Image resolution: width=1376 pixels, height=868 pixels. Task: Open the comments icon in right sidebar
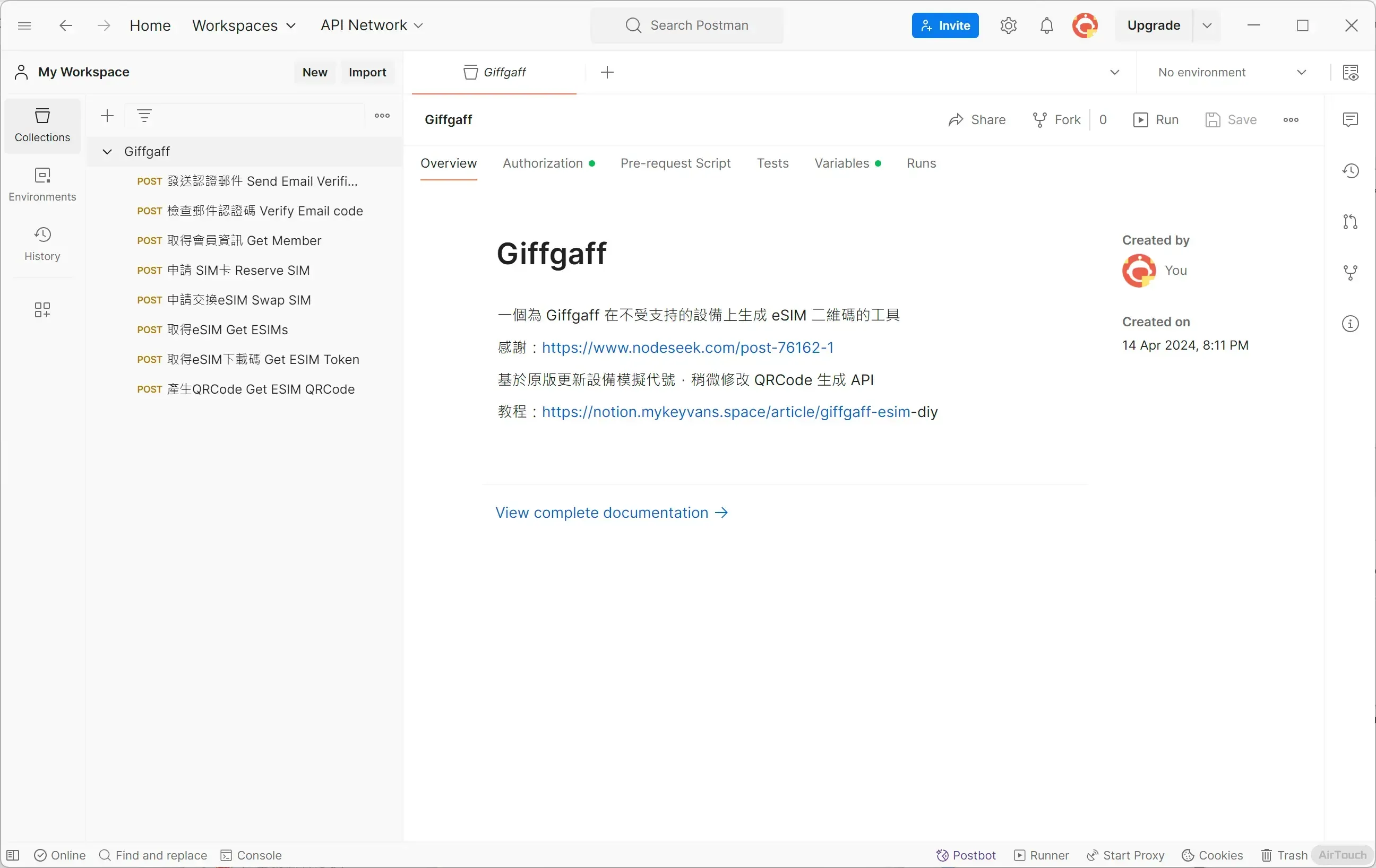pos(1349,119)
